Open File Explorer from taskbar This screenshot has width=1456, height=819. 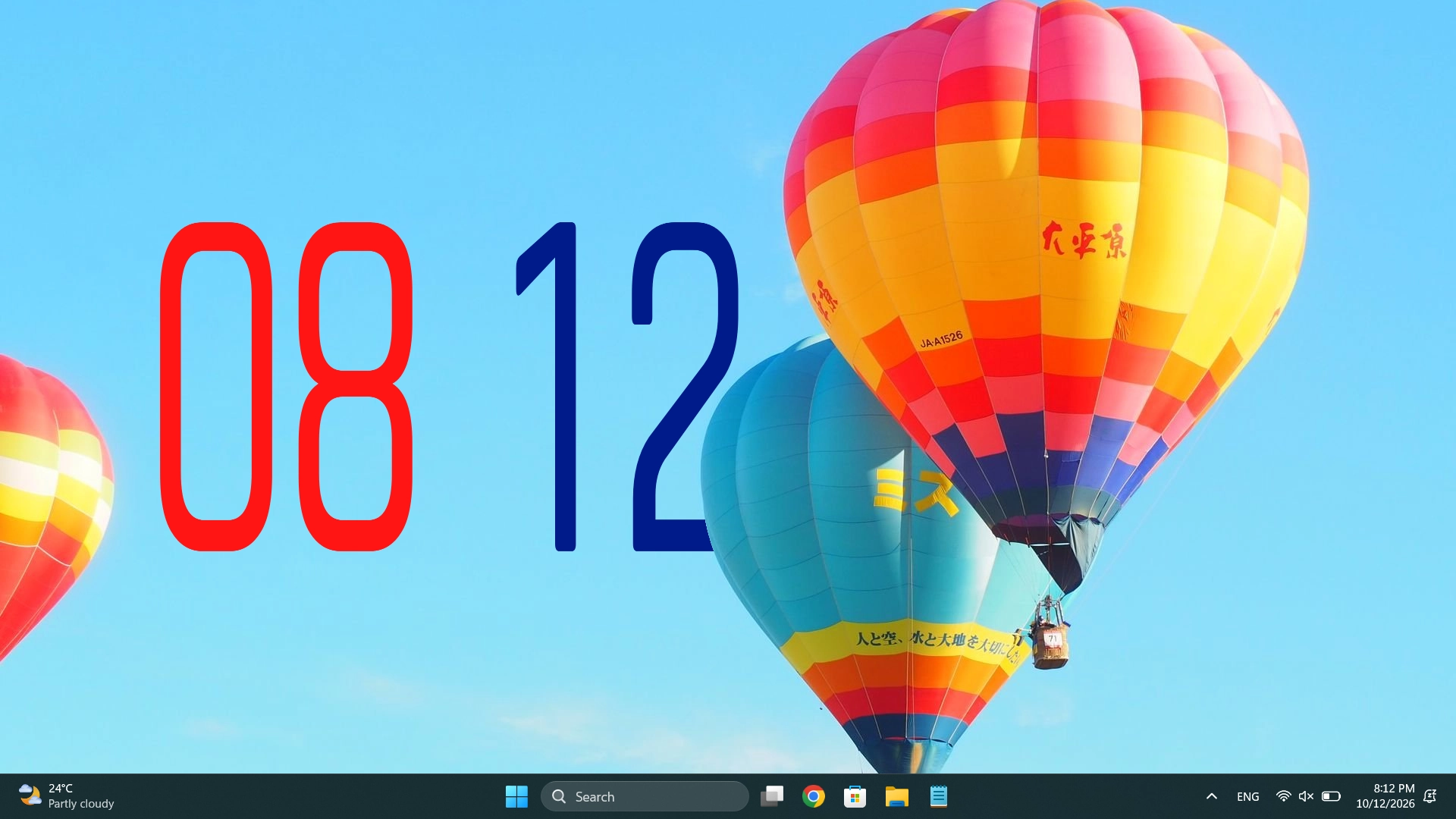pyautogui.click(x=896, y=796)
